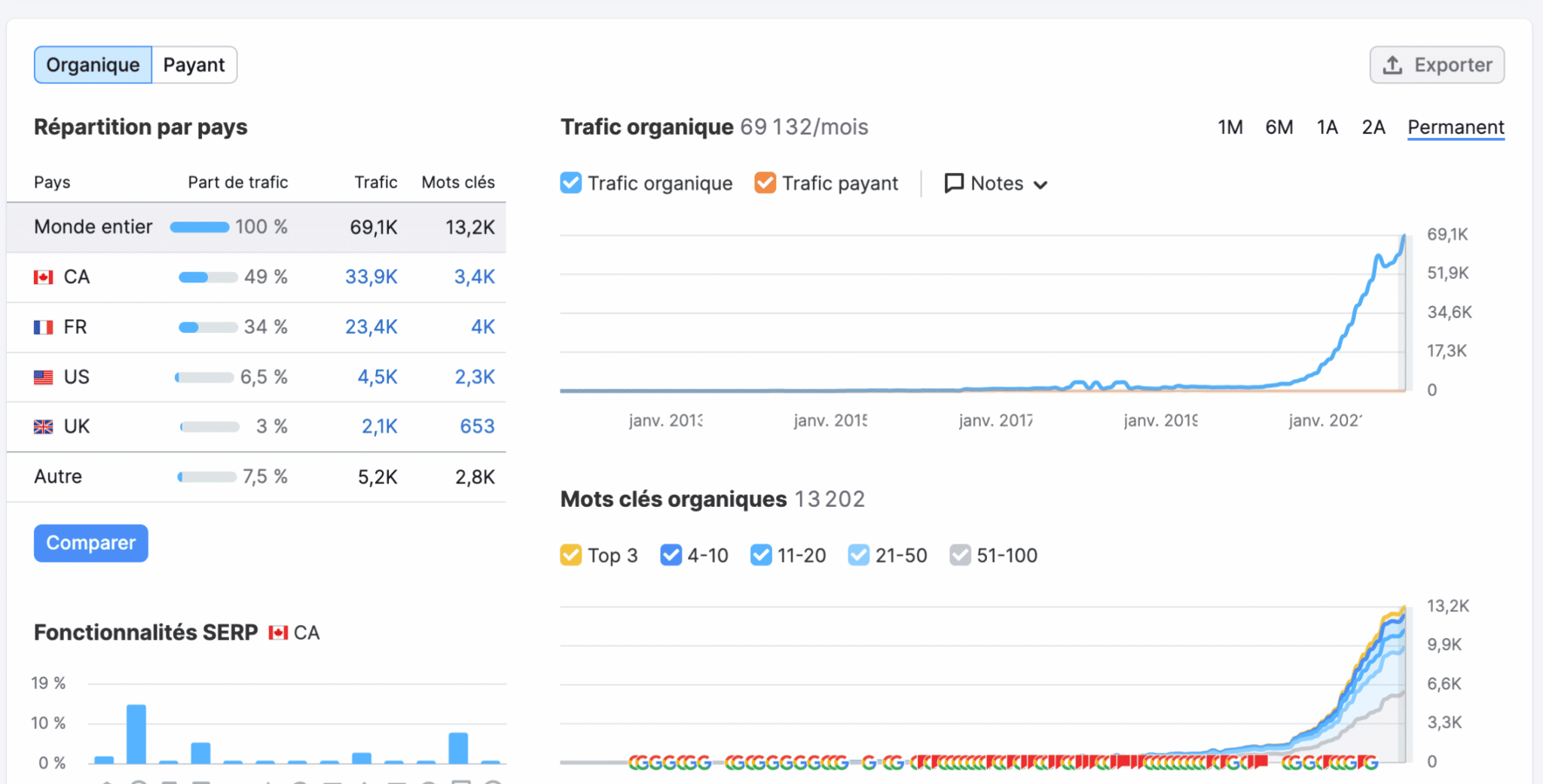Image resolution: width=1543 pixels, height=784 pixels.
Task: Select the 1A time range
Action: click(1328, 127)
